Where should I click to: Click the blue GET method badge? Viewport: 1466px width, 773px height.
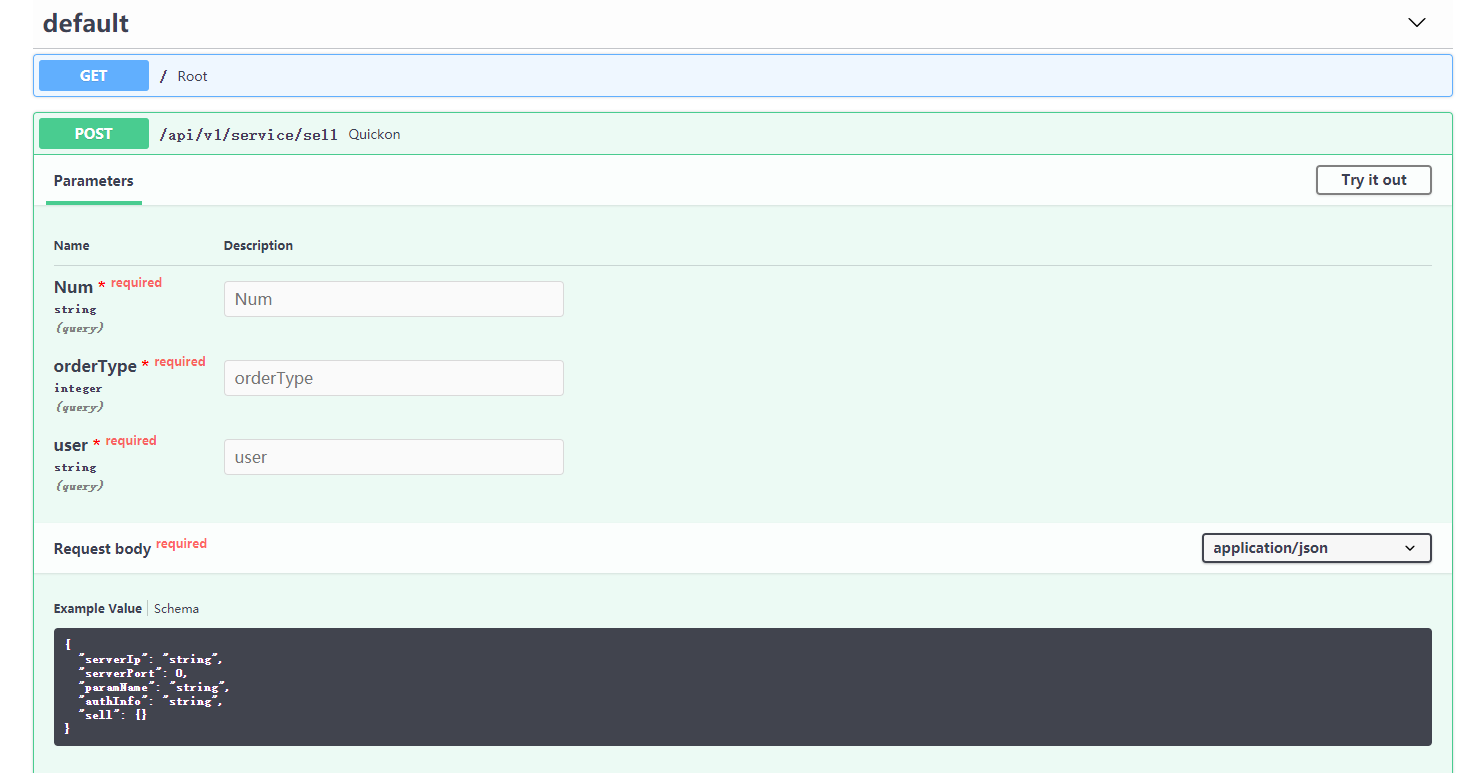click(93, 75)
